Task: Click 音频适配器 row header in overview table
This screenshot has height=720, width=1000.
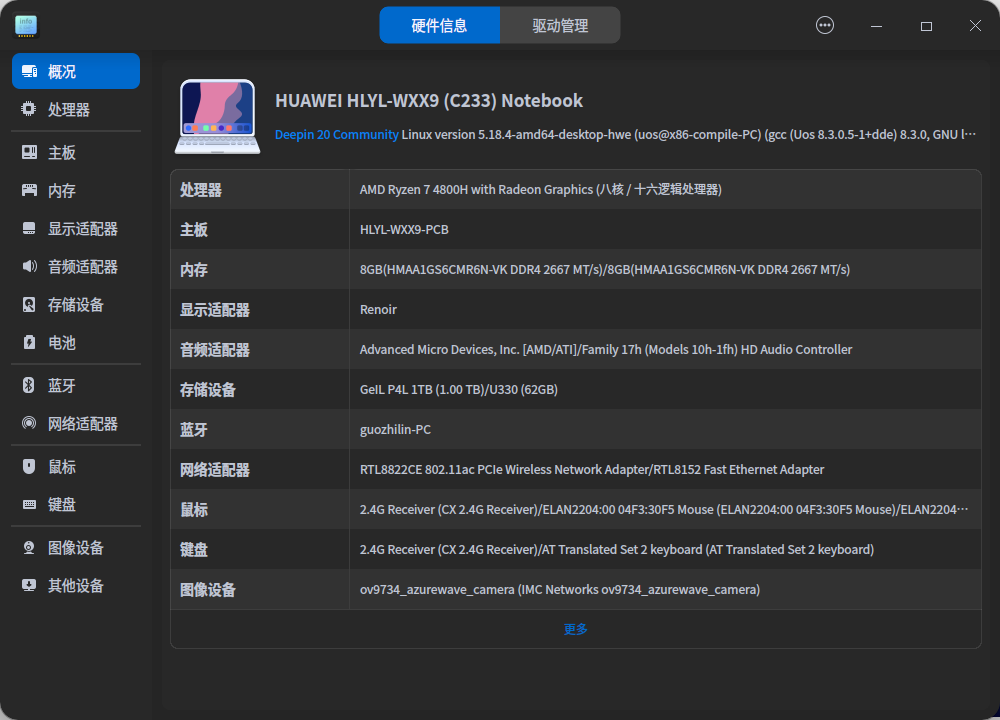Action: [x=215, y=350]
